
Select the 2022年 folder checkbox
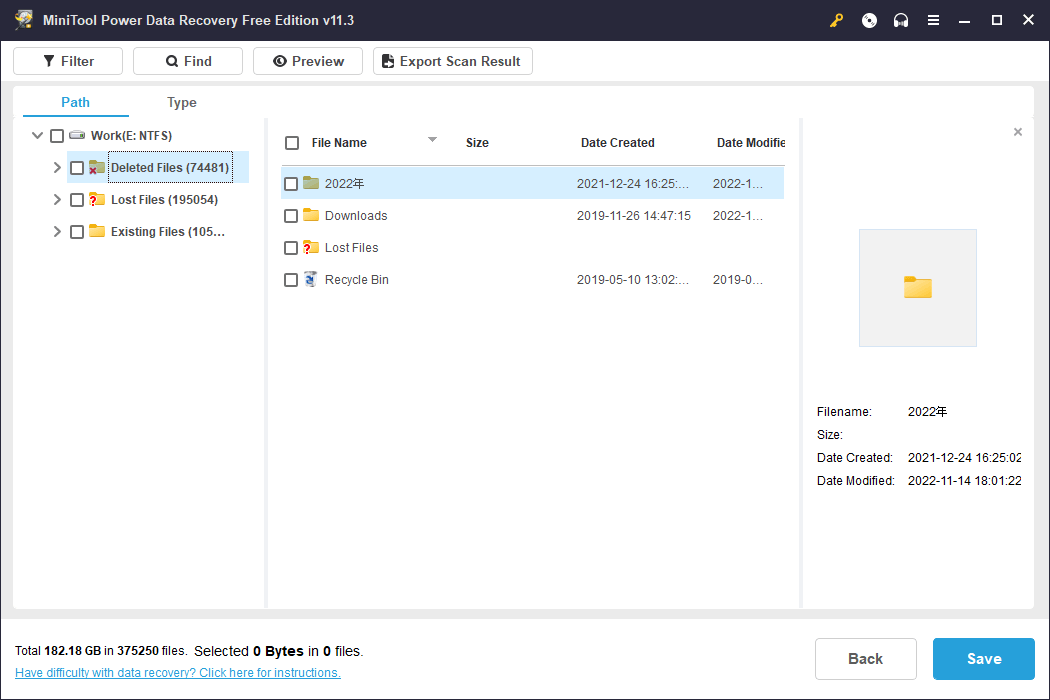tap(291, 183)
